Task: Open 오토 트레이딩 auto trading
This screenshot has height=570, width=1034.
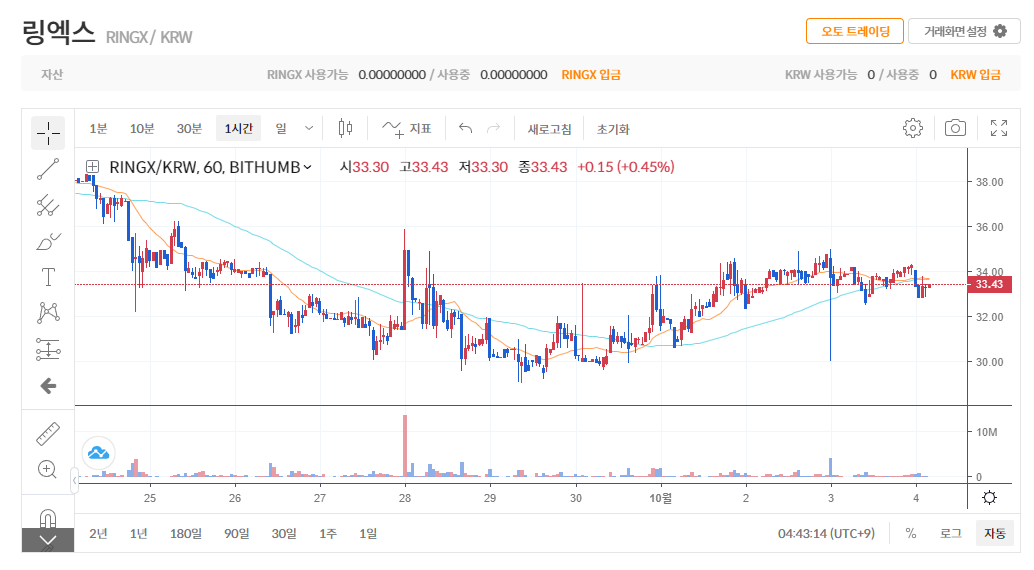Action: click(855, 31)
